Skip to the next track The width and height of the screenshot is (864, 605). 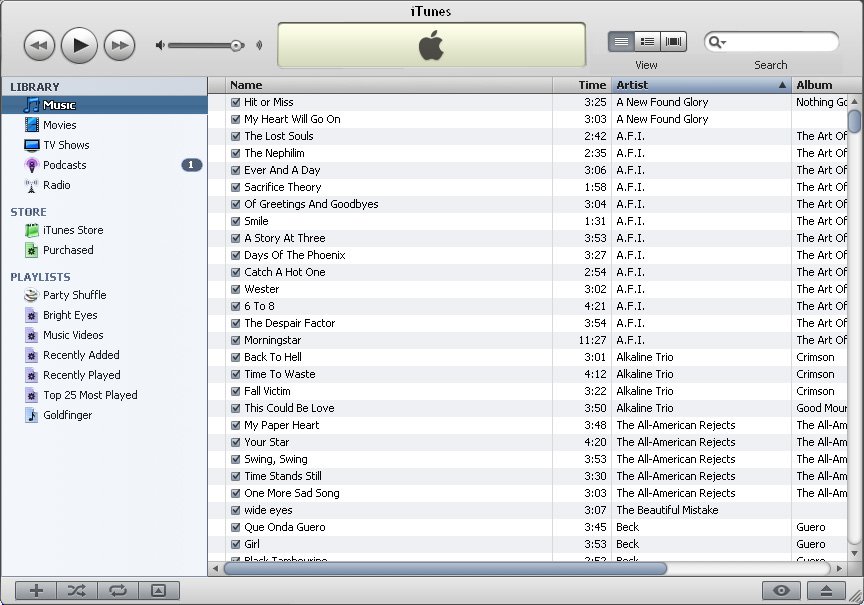120,45
